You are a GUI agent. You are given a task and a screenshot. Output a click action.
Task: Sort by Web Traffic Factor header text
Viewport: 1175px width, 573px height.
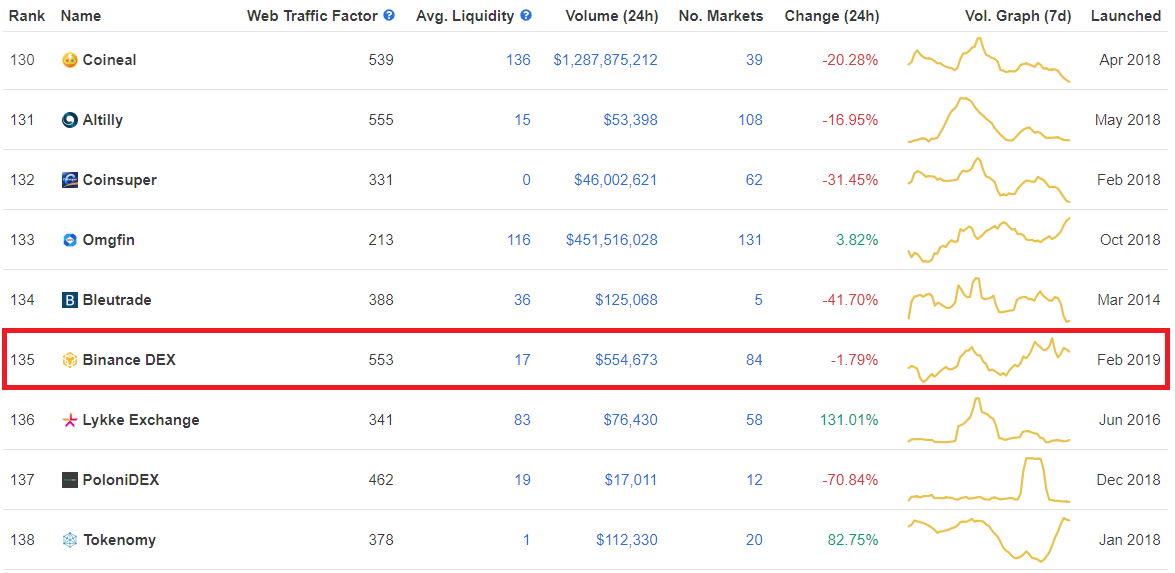[312, 16]
